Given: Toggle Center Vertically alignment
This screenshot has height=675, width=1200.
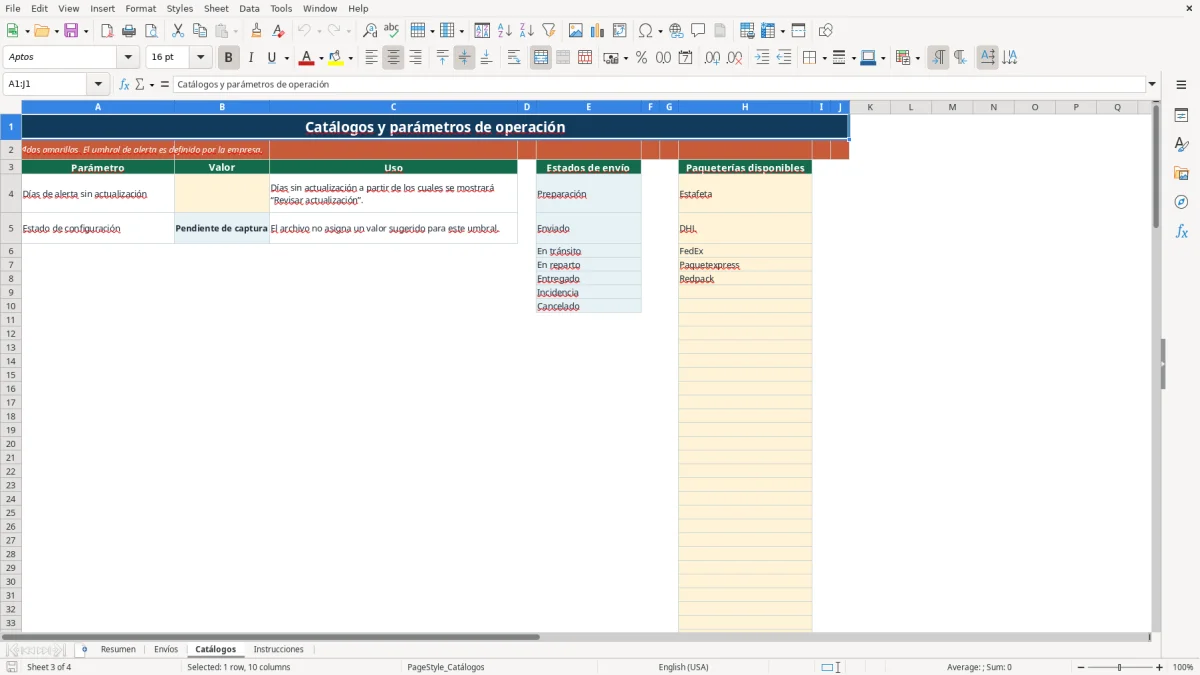Looking at the screenshot, I should tap(464, 58).
